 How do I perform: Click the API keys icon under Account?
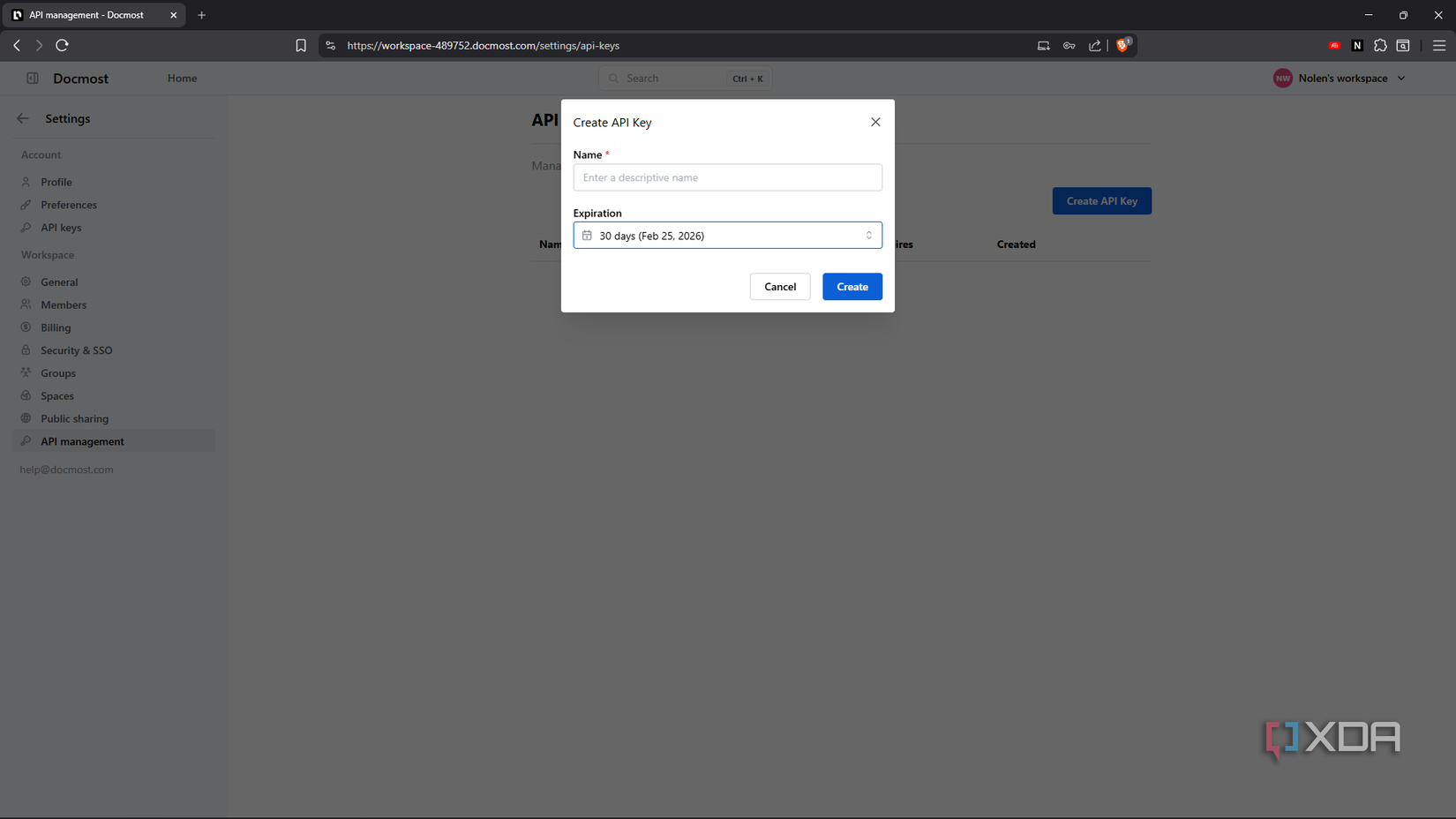coord(27,228)
